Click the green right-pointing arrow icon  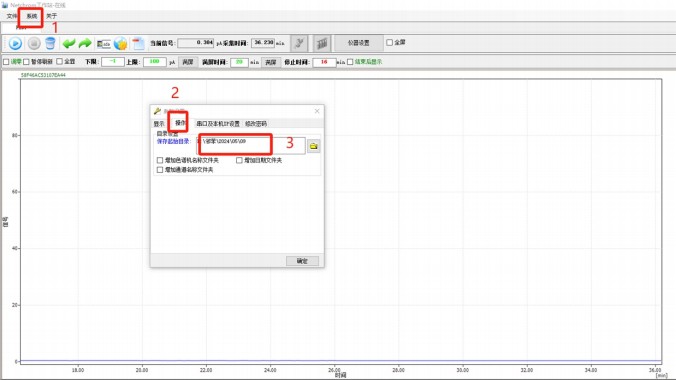click(85, 43)
